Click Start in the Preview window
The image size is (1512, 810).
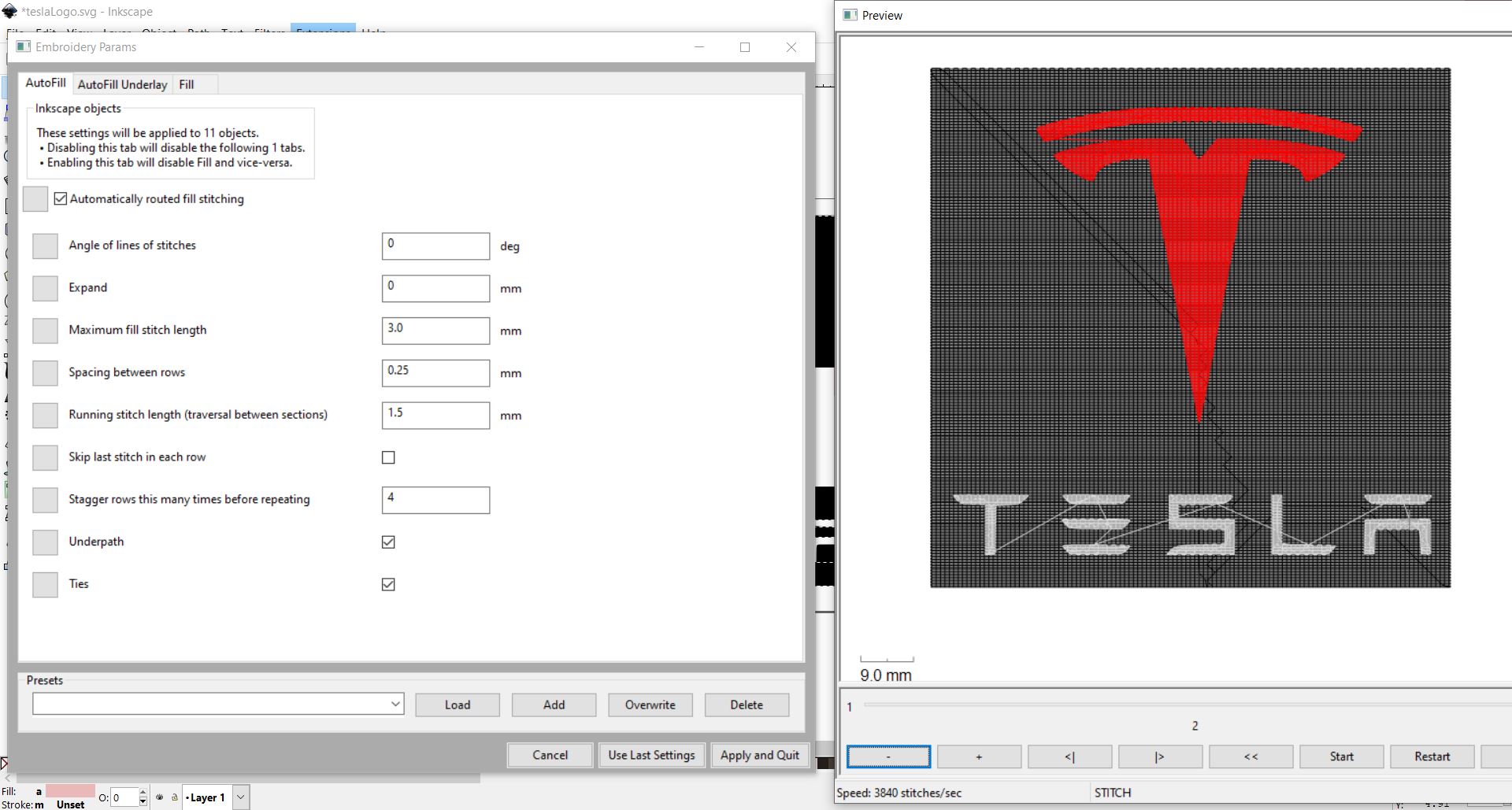pos(1341,756)
